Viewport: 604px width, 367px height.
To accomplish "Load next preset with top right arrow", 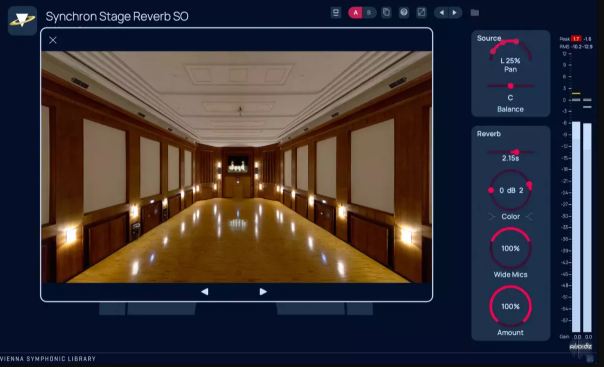I will pyautogui.click(x=455, y=13).
